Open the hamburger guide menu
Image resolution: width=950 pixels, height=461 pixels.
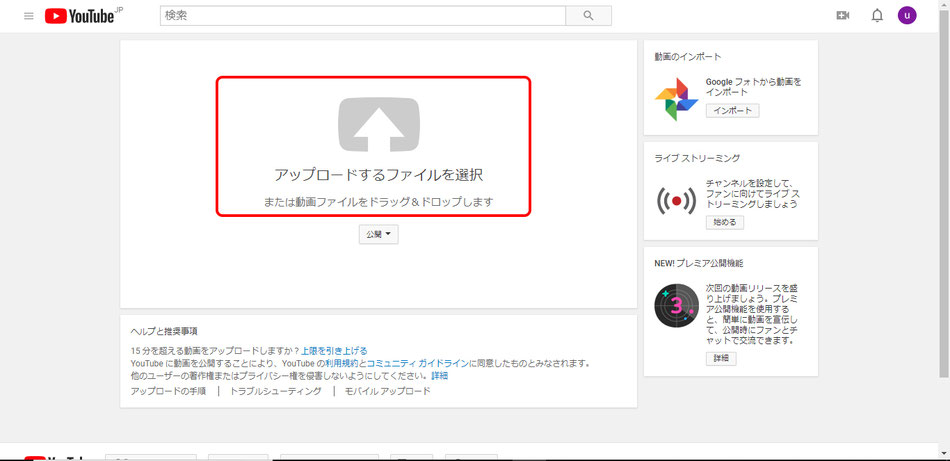click(28, 16)
